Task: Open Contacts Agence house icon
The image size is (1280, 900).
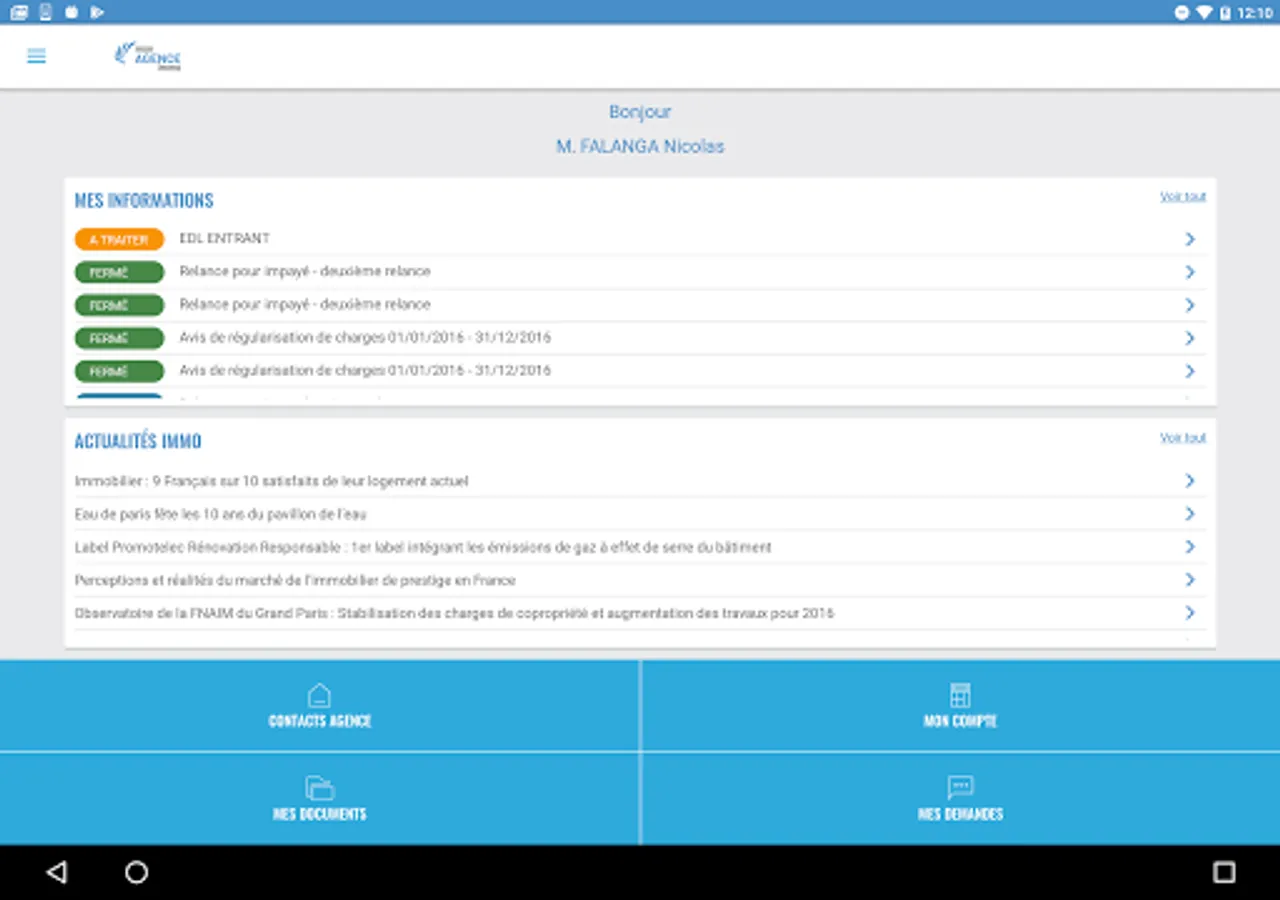Action: click(x=319, y=694)
